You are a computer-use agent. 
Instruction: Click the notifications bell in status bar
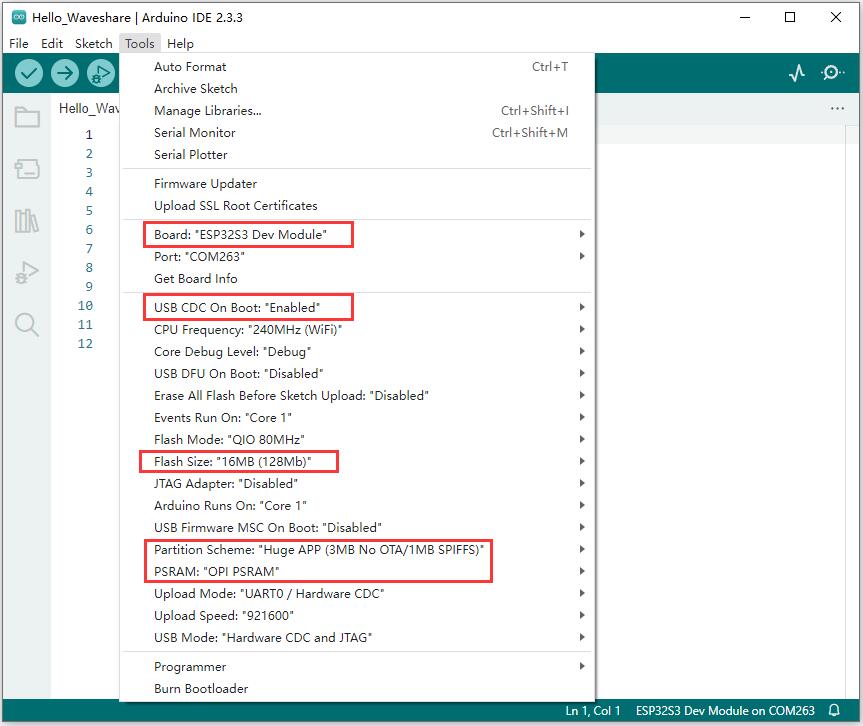[x=834, y=711]
